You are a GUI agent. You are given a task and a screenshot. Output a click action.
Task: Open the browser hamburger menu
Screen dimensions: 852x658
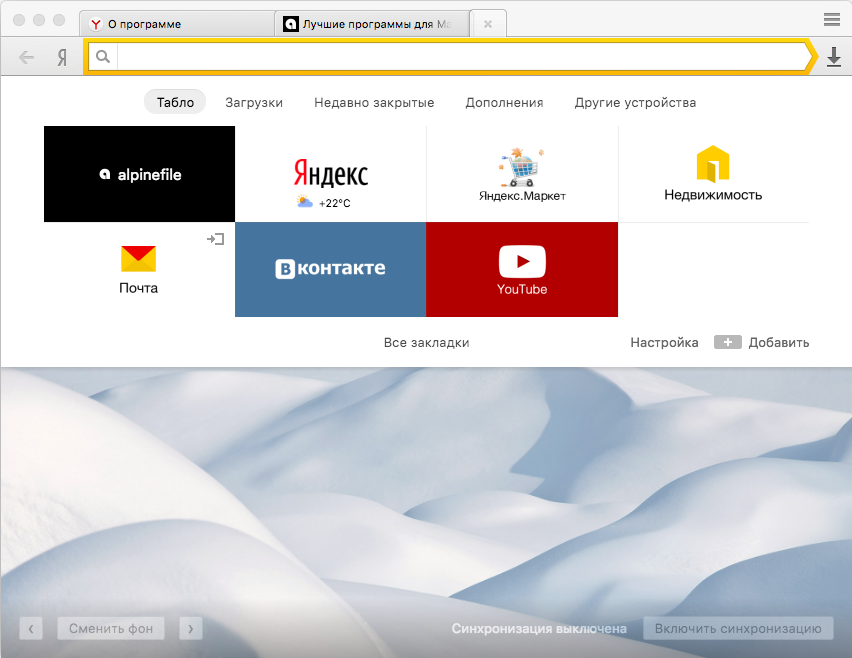(x=831, y=20)
